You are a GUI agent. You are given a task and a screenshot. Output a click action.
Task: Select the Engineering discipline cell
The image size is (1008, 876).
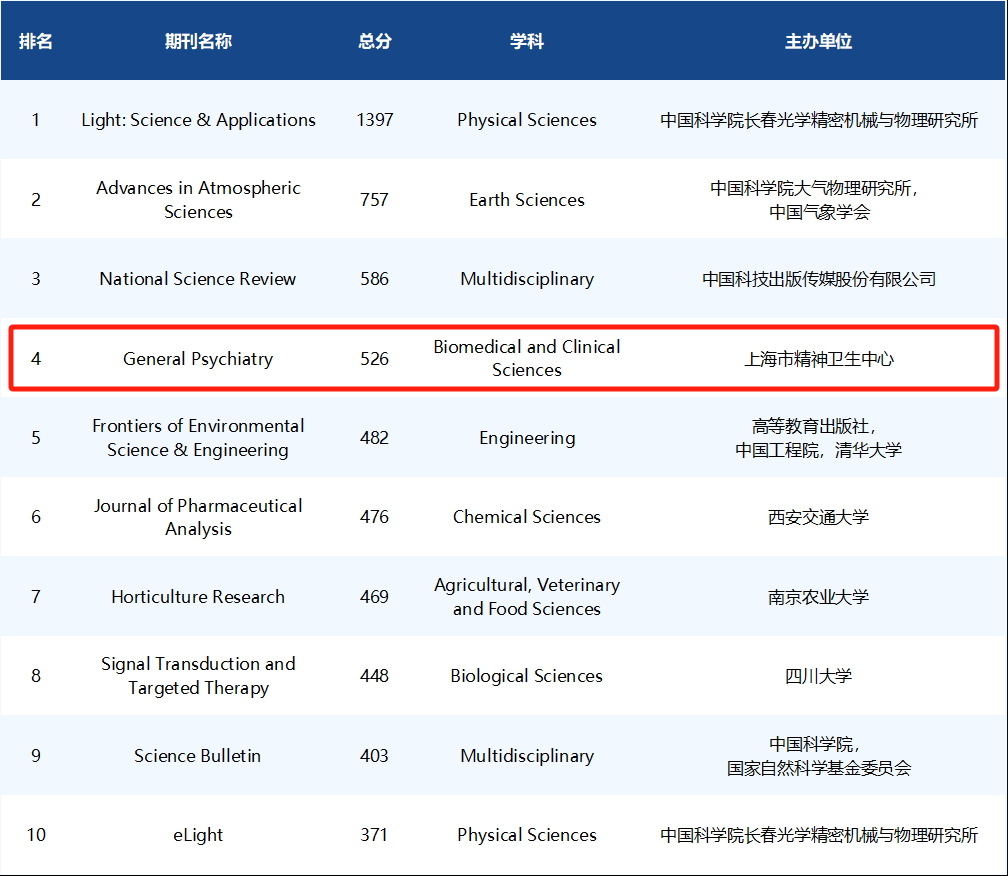point(526,438)
